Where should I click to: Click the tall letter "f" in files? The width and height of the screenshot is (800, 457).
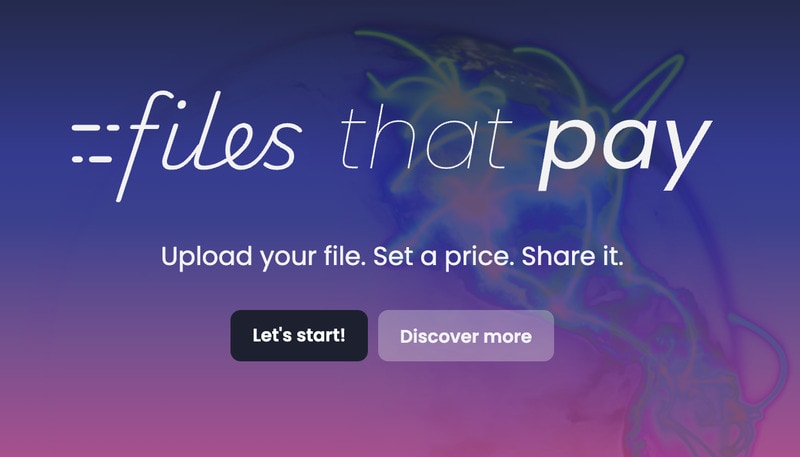tap(145, 146)
